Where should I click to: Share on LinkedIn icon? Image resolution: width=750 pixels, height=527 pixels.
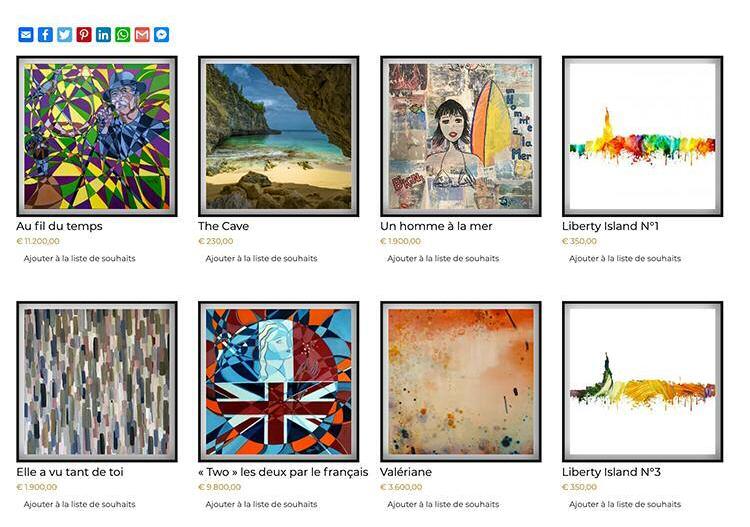coord(103,34)
